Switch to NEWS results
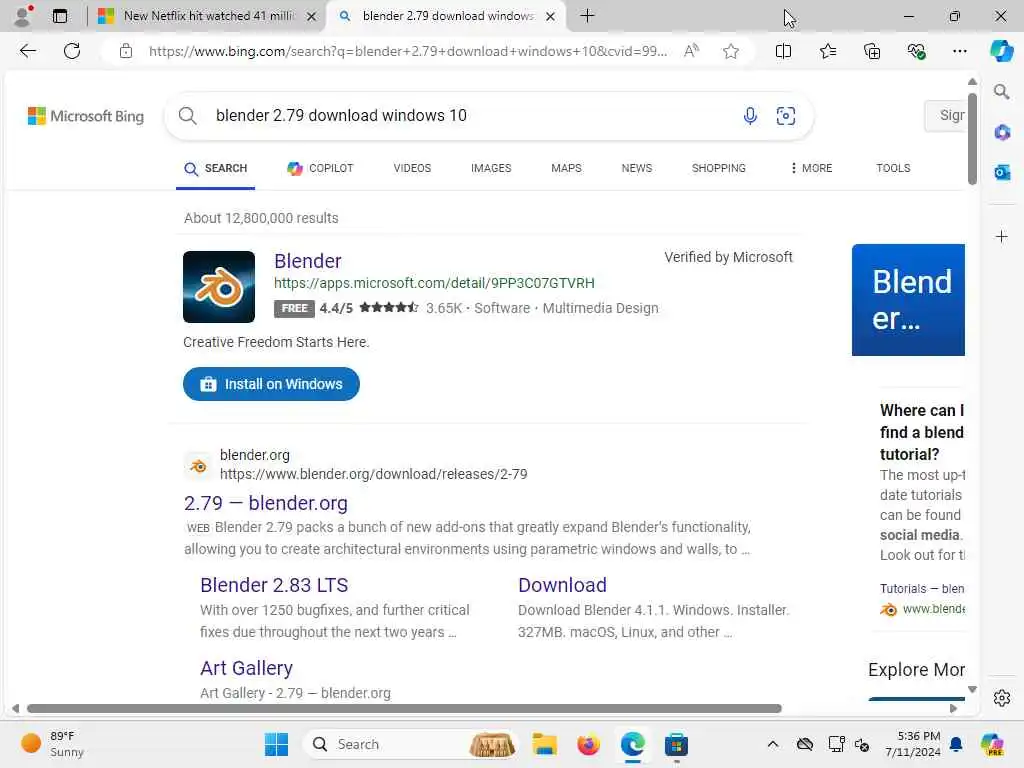Image resolution: width=1024 pixels, height=768 pixels. coord(637,168)
